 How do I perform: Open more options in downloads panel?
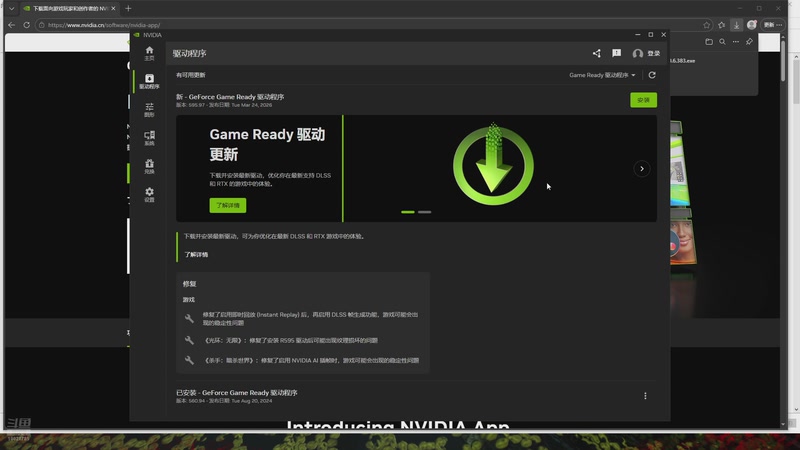tap(736, 42)
